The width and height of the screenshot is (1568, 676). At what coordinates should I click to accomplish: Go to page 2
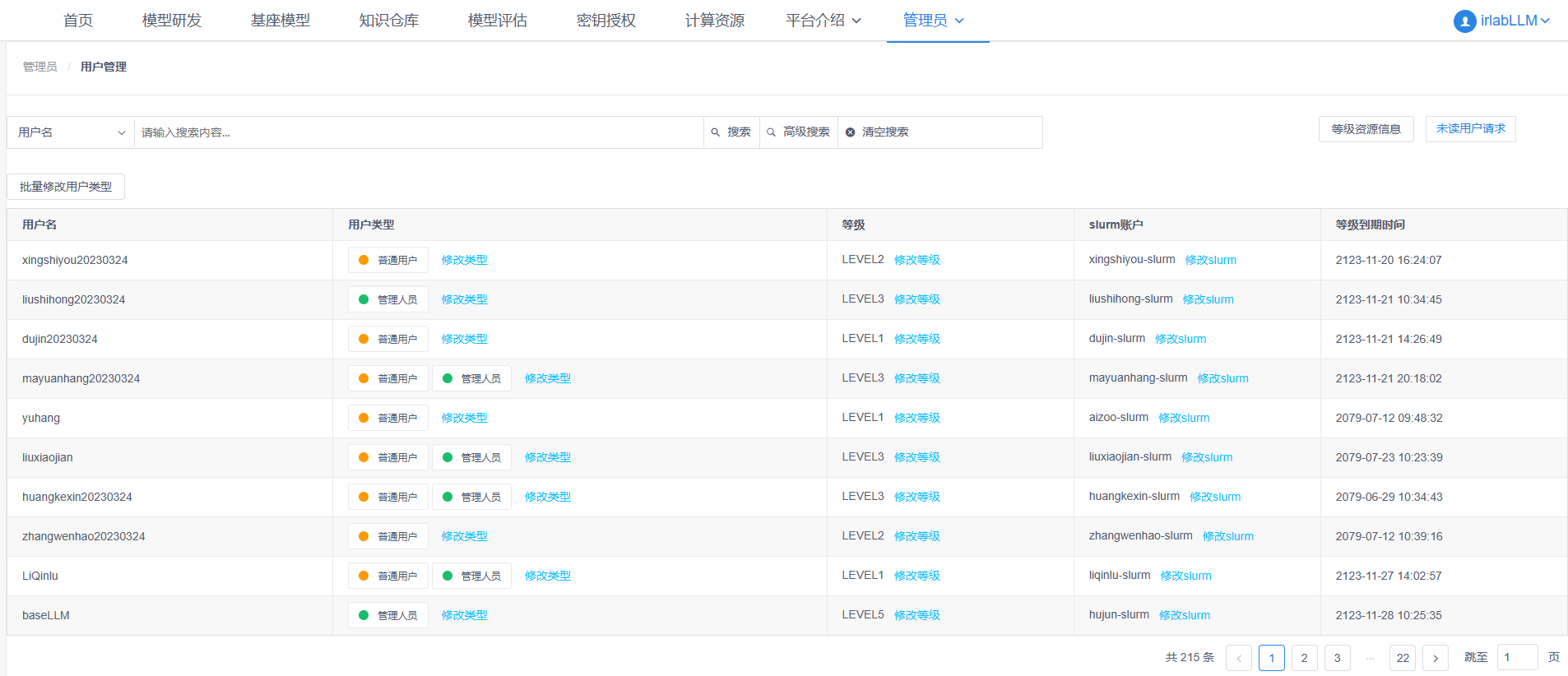click(1305, 658)
